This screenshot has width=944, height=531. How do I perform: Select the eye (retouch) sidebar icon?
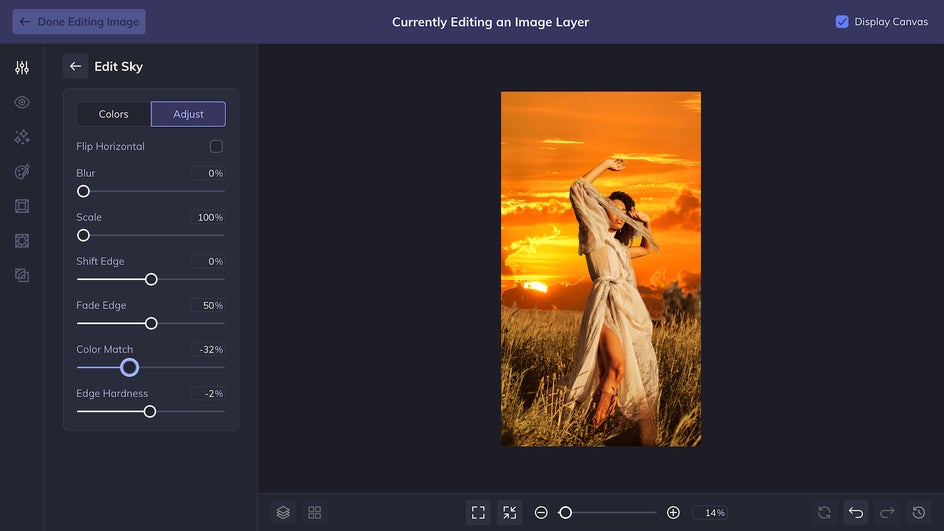(x=22, y=102)
